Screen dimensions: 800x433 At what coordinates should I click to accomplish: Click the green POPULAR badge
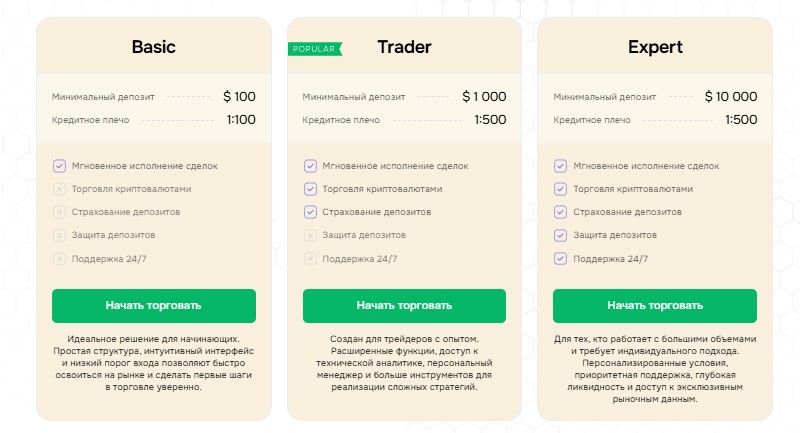click(314, 48)
